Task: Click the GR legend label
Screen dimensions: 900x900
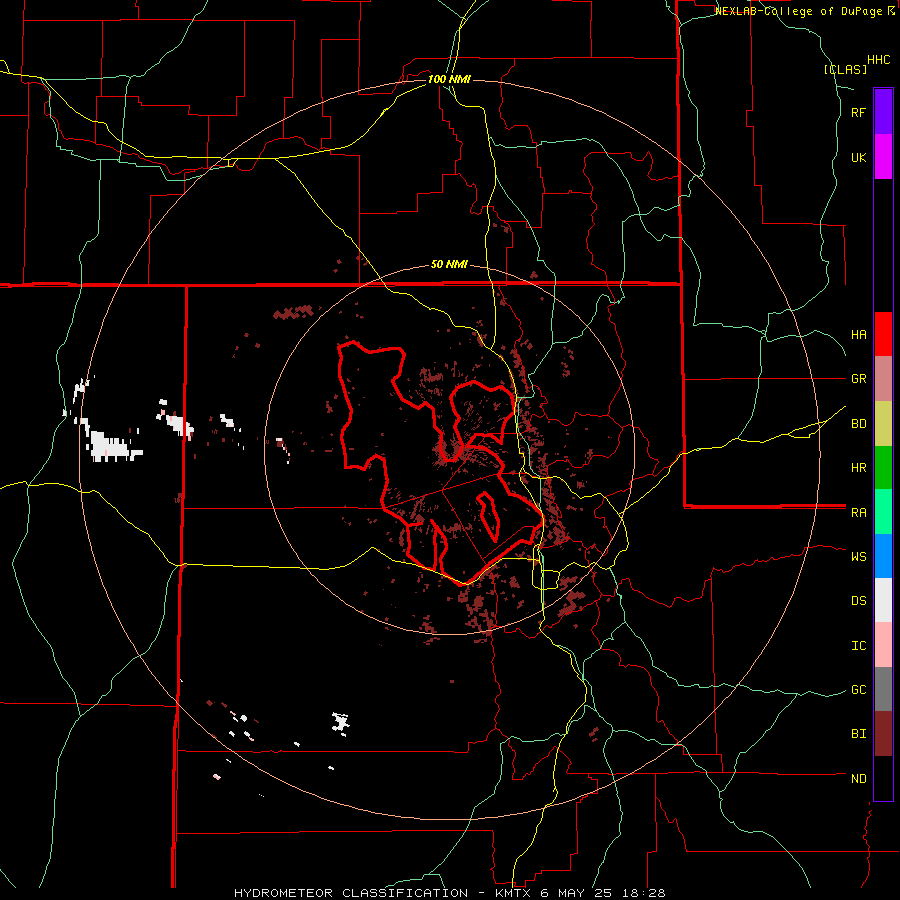Action: (x=858, y=379)
